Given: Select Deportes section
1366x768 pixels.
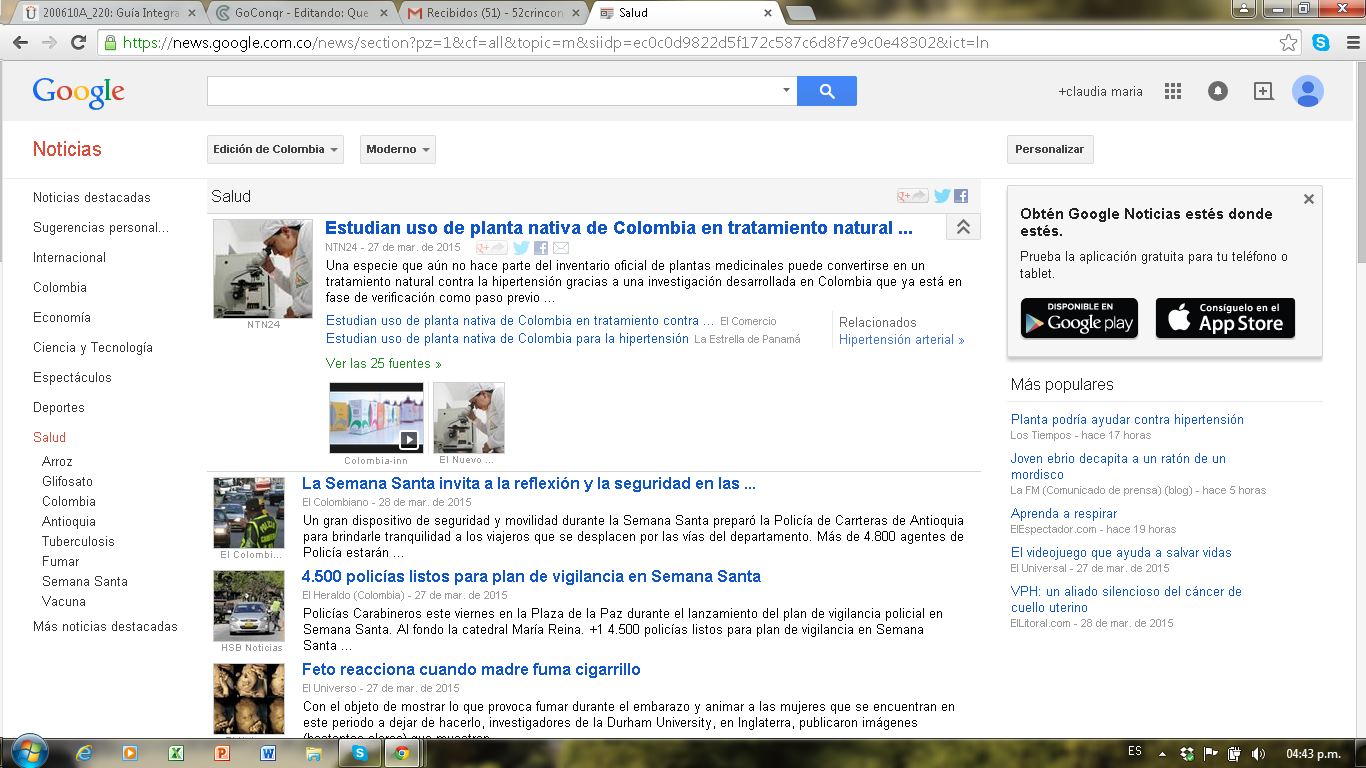Looking at the screenshot, I should point(59,407).
